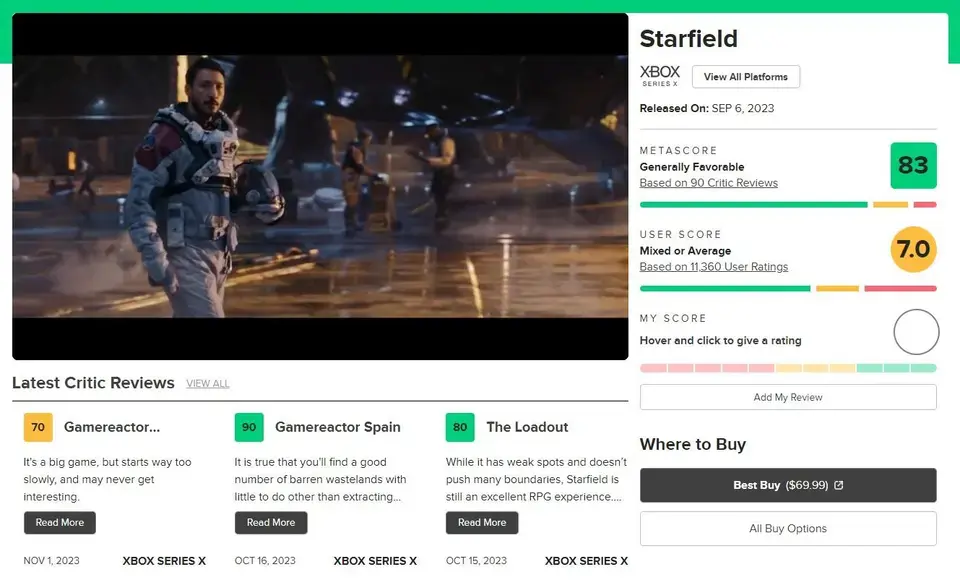Follow the Based on 11,360 User Ratings link
This screenshot has width=960, height=580.
coord(713,267)
